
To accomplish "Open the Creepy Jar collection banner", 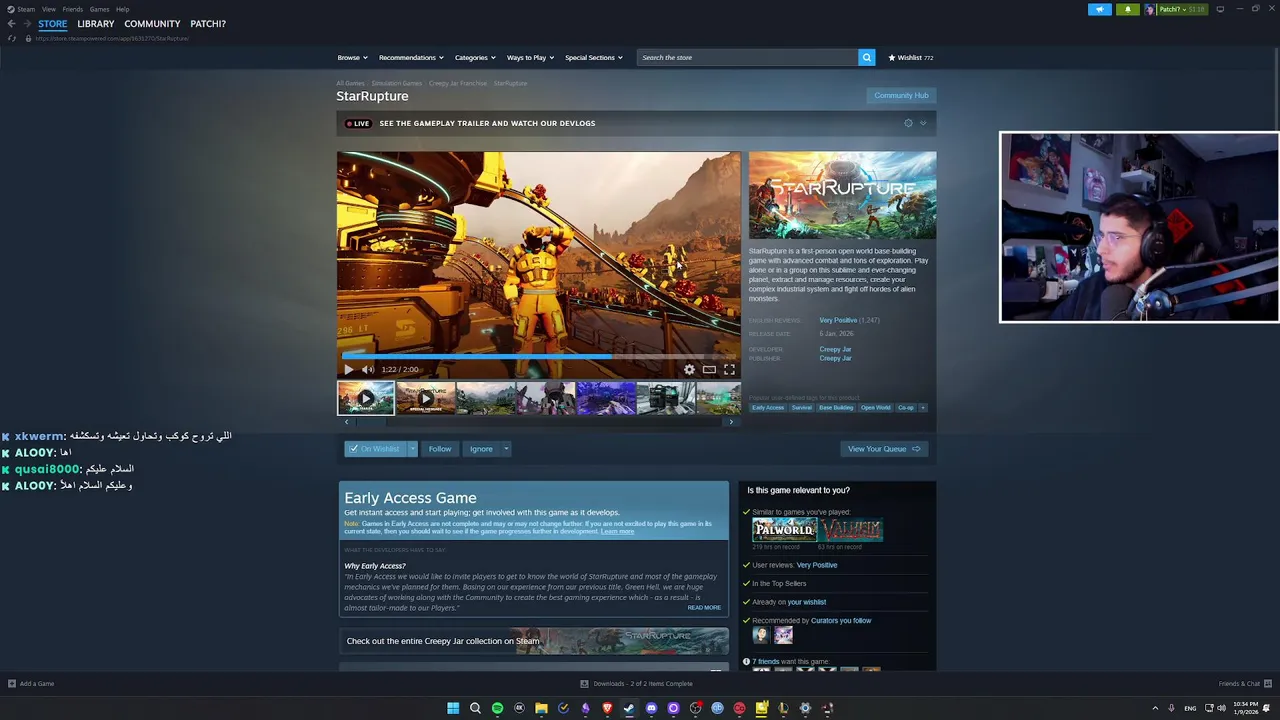I will pos(534,641).
